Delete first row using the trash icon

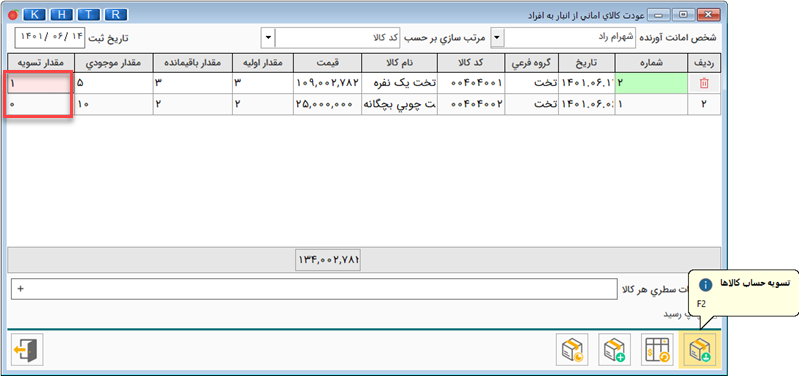tap(704, 83)
